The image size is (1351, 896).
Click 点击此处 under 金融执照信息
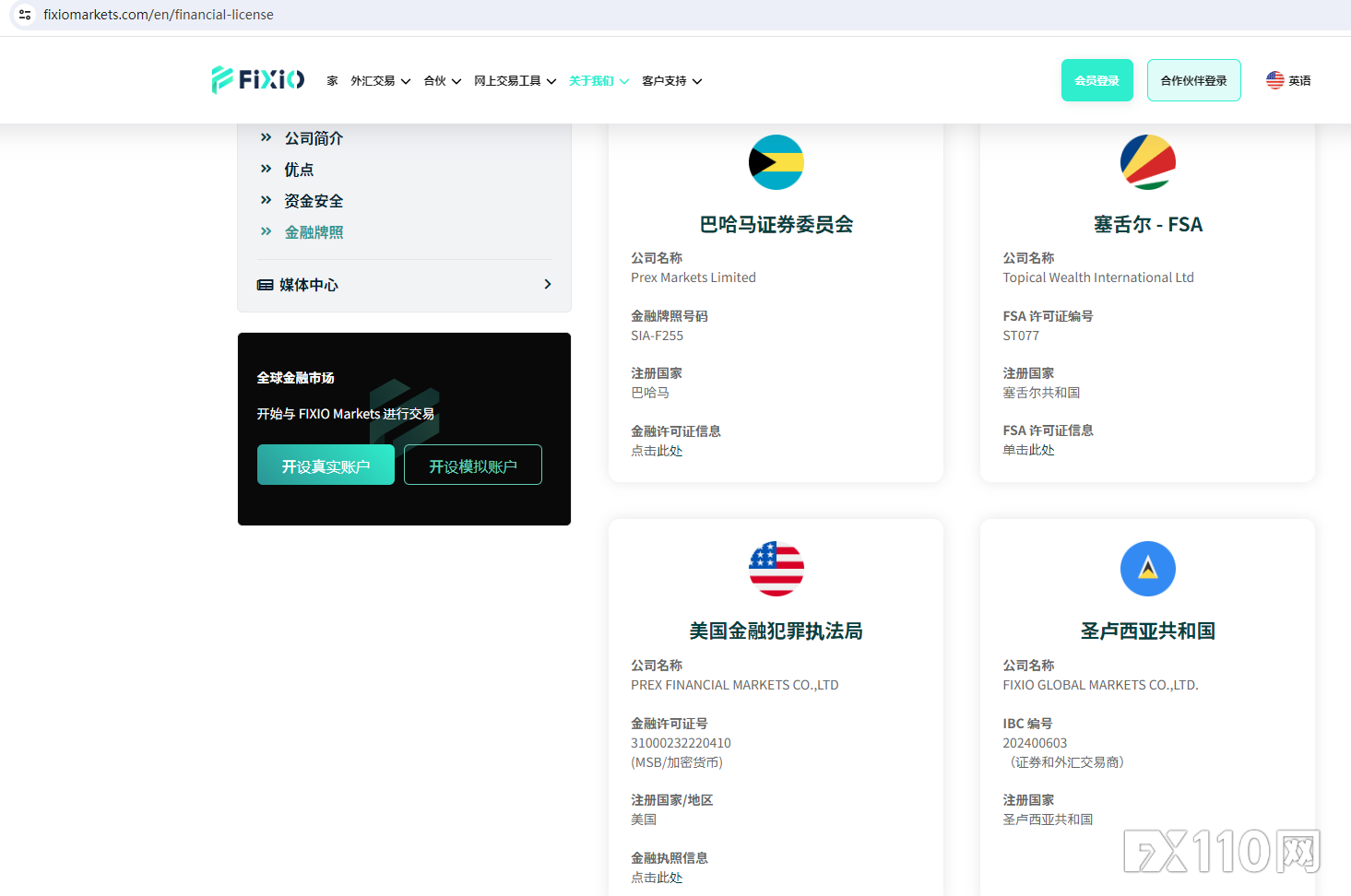point(657,878)
